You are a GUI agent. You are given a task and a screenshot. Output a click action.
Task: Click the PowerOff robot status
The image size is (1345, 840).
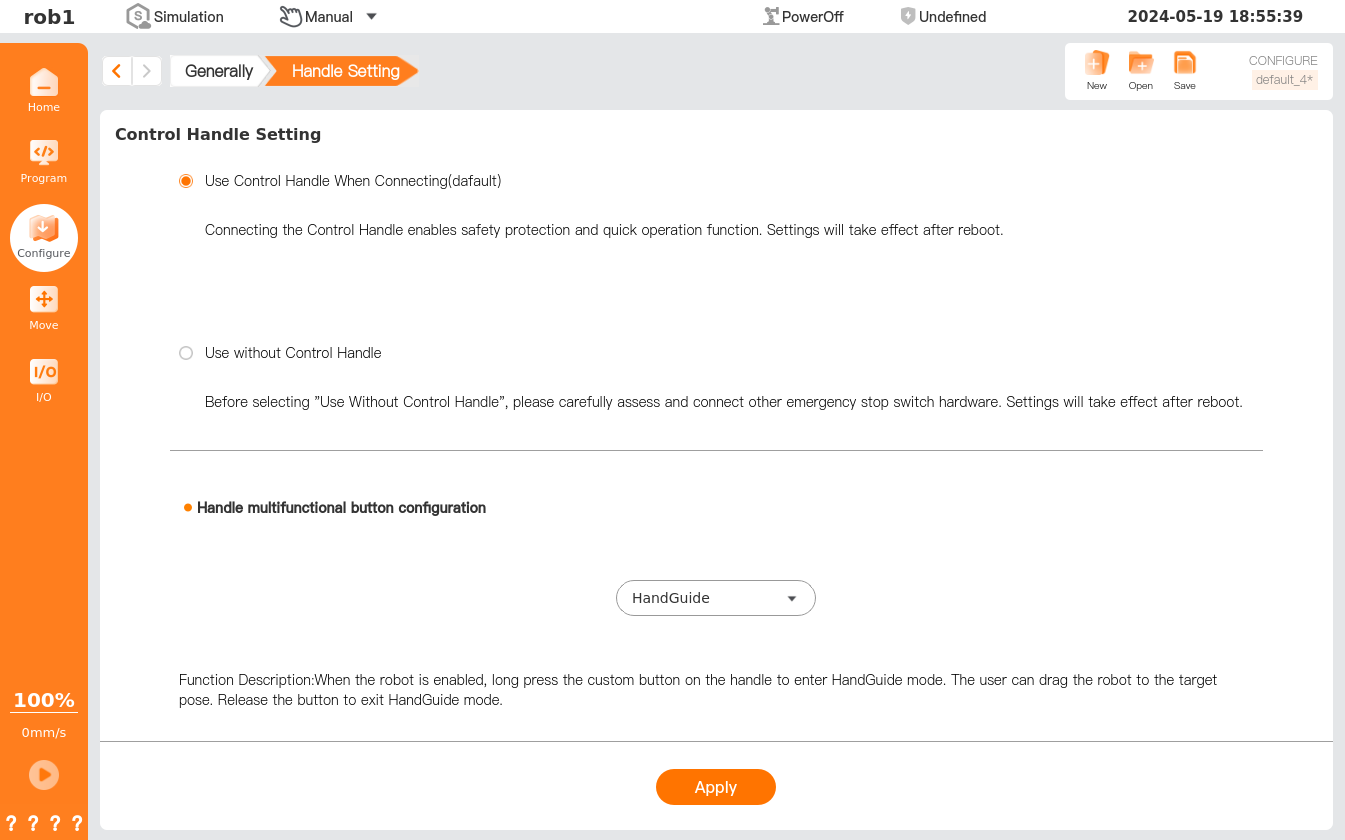pyautogui.click(x=803, y=16)
